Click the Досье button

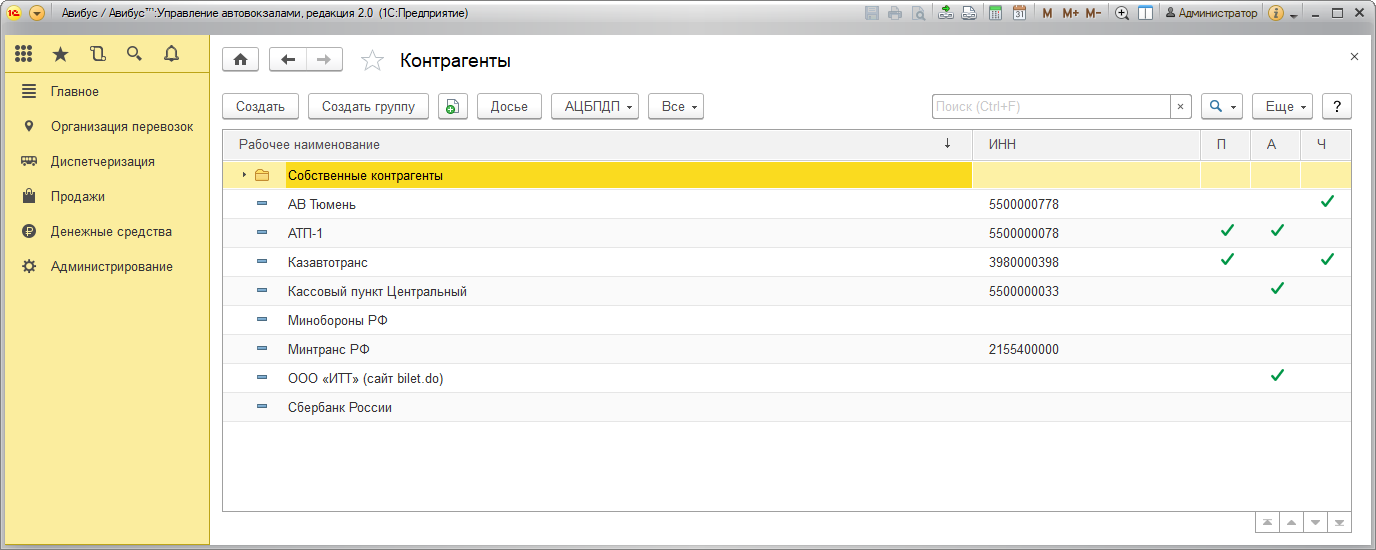tap(509, 106)
